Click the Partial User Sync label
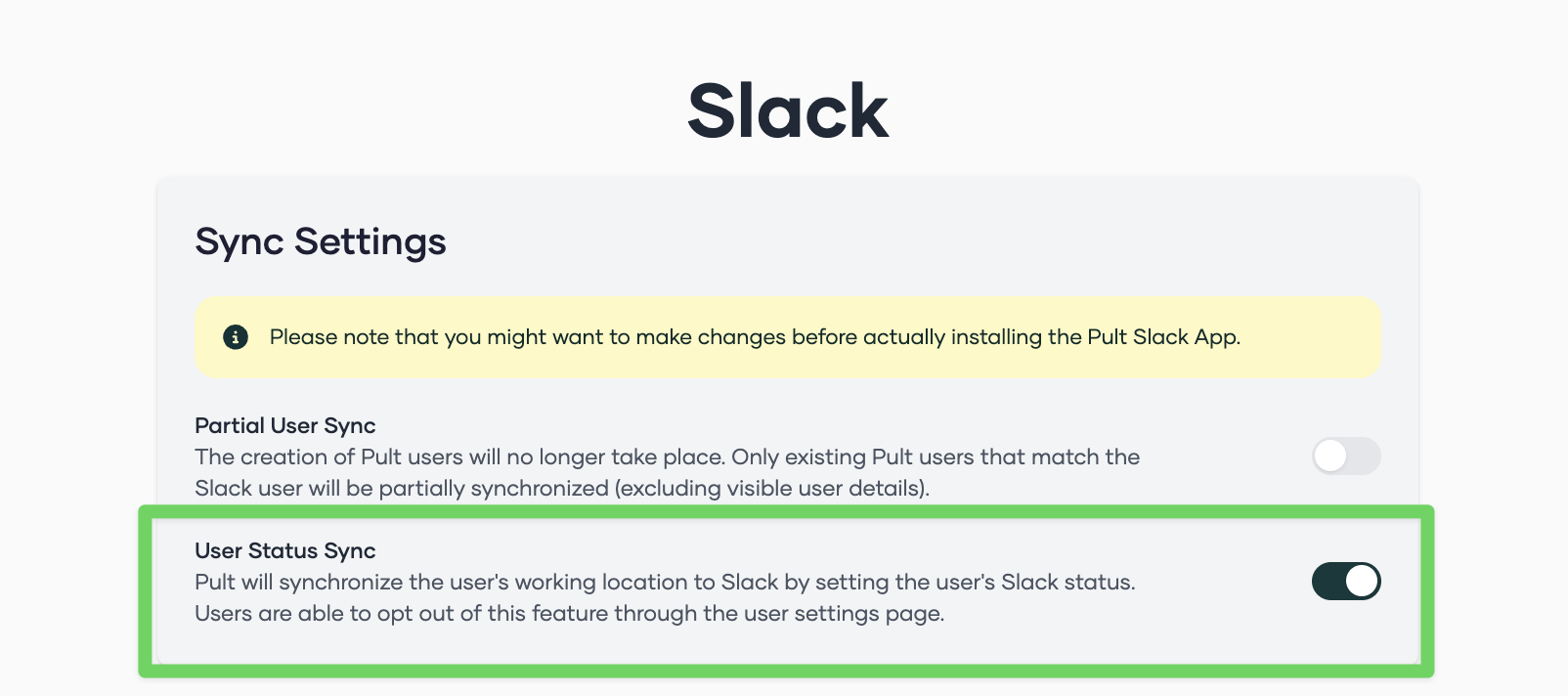1568x696 pixels. tap(285, 425)
